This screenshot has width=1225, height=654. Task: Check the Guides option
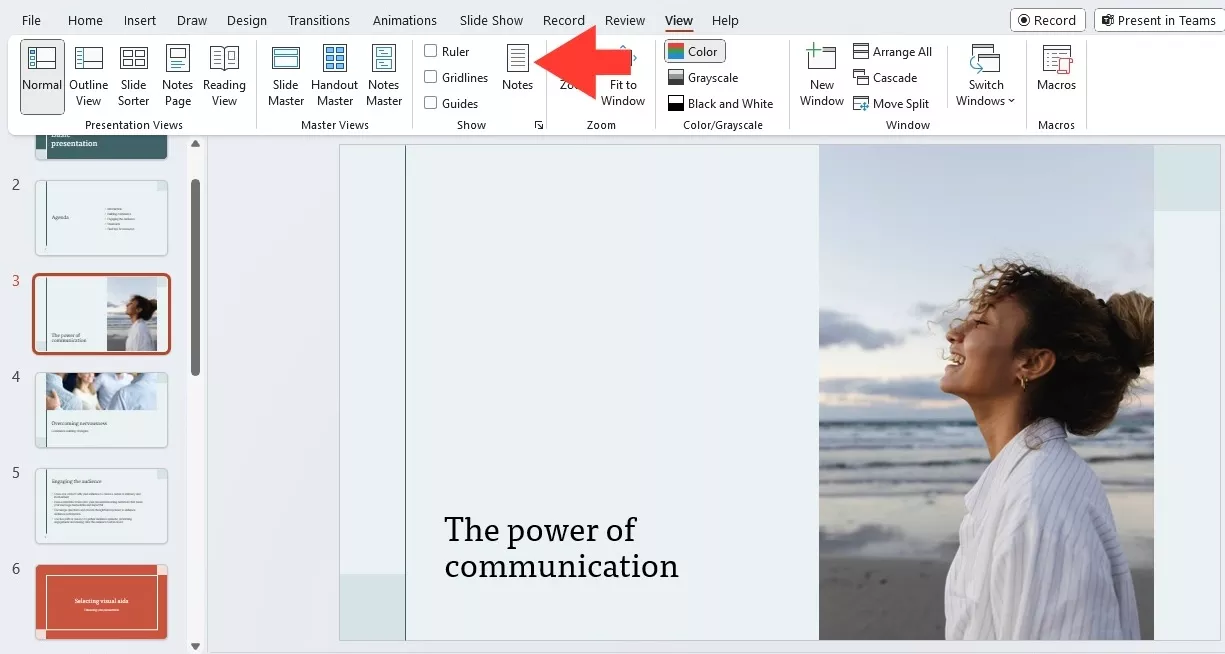pos(431,103)
